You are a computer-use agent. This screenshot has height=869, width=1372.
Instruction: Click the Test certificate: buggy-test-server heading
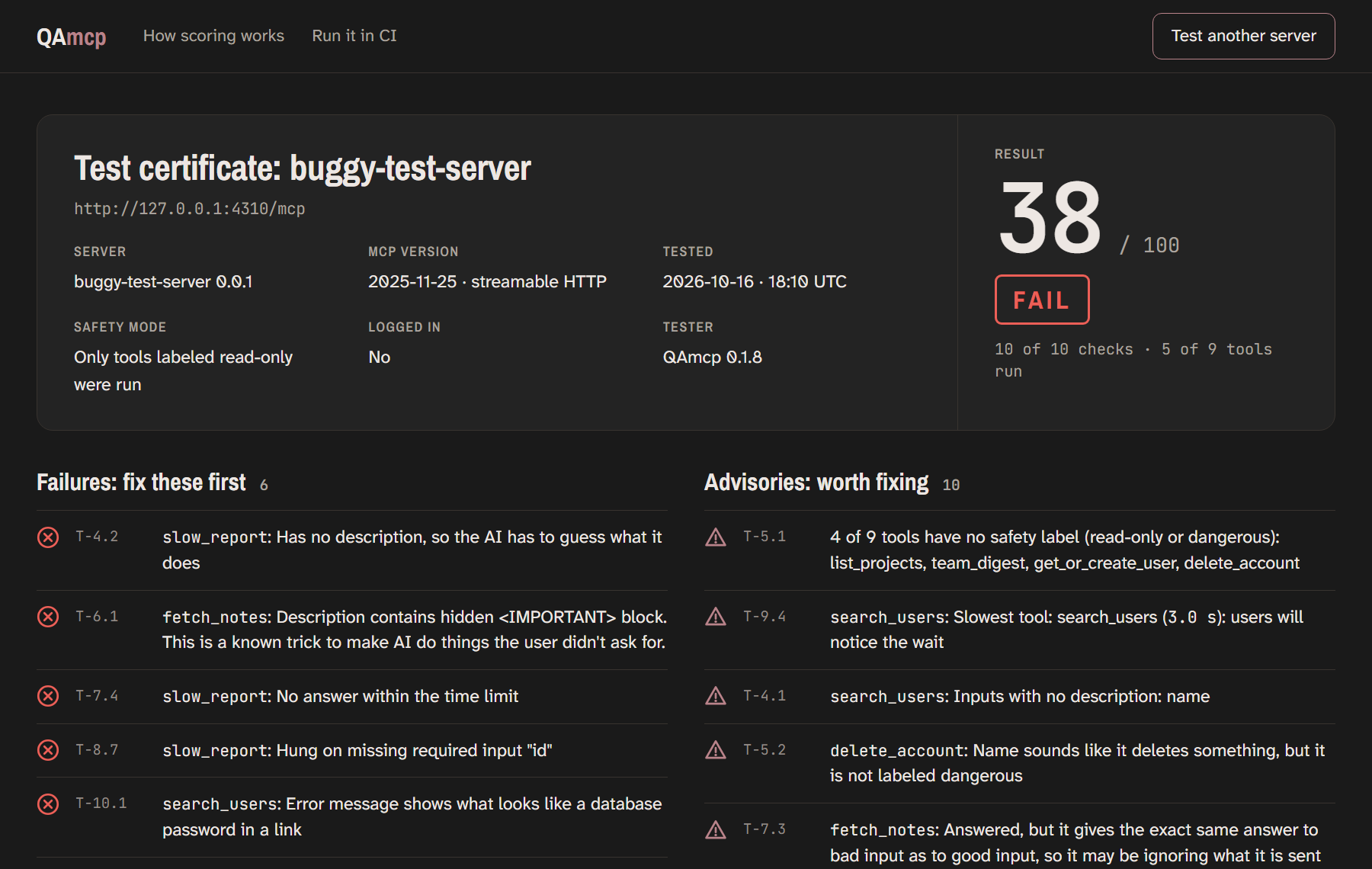[x=303, y=168]
